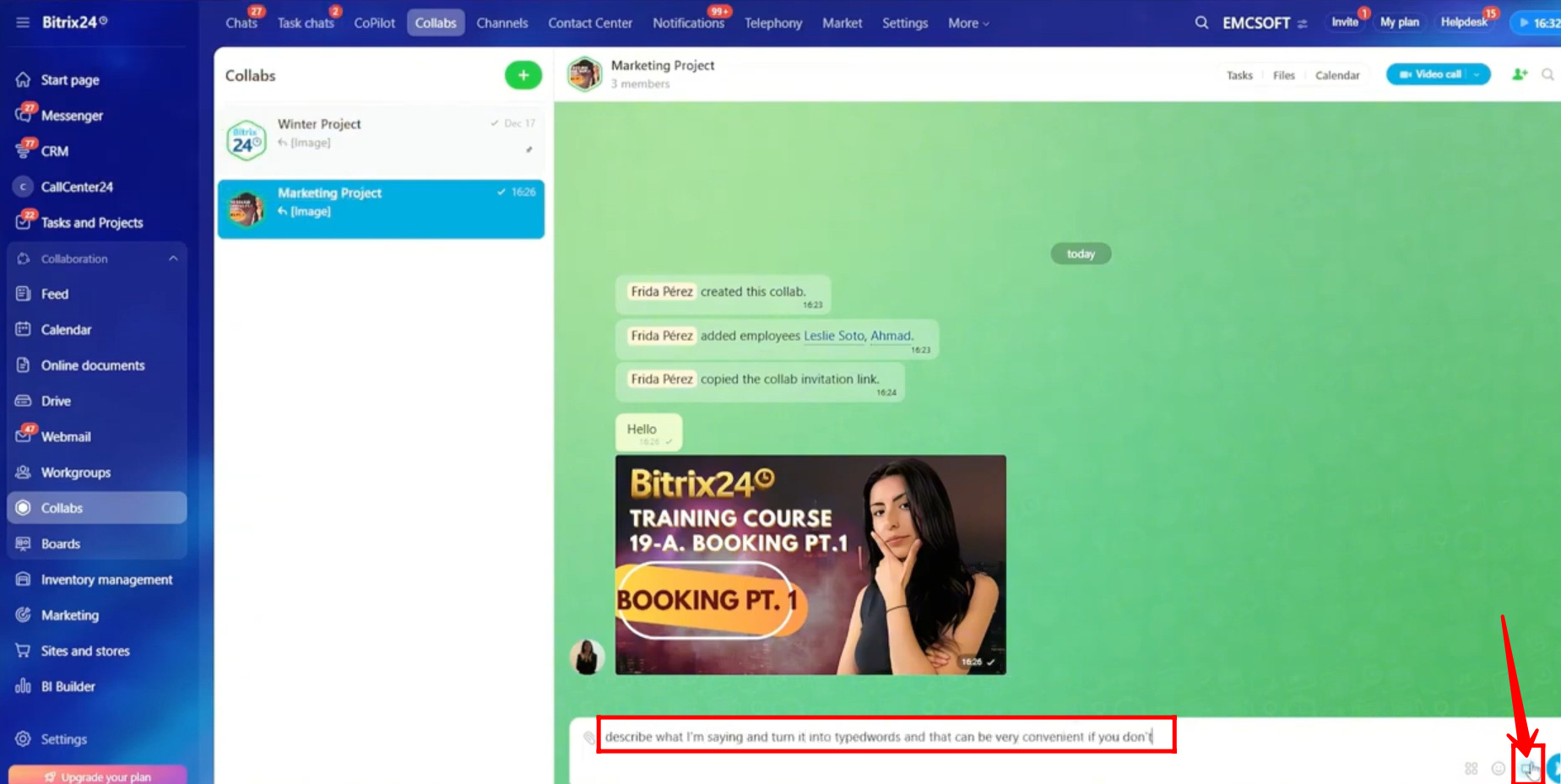Open the apps grid icon in message box
Screen dimensions: 1561x784
(1471, 768)
